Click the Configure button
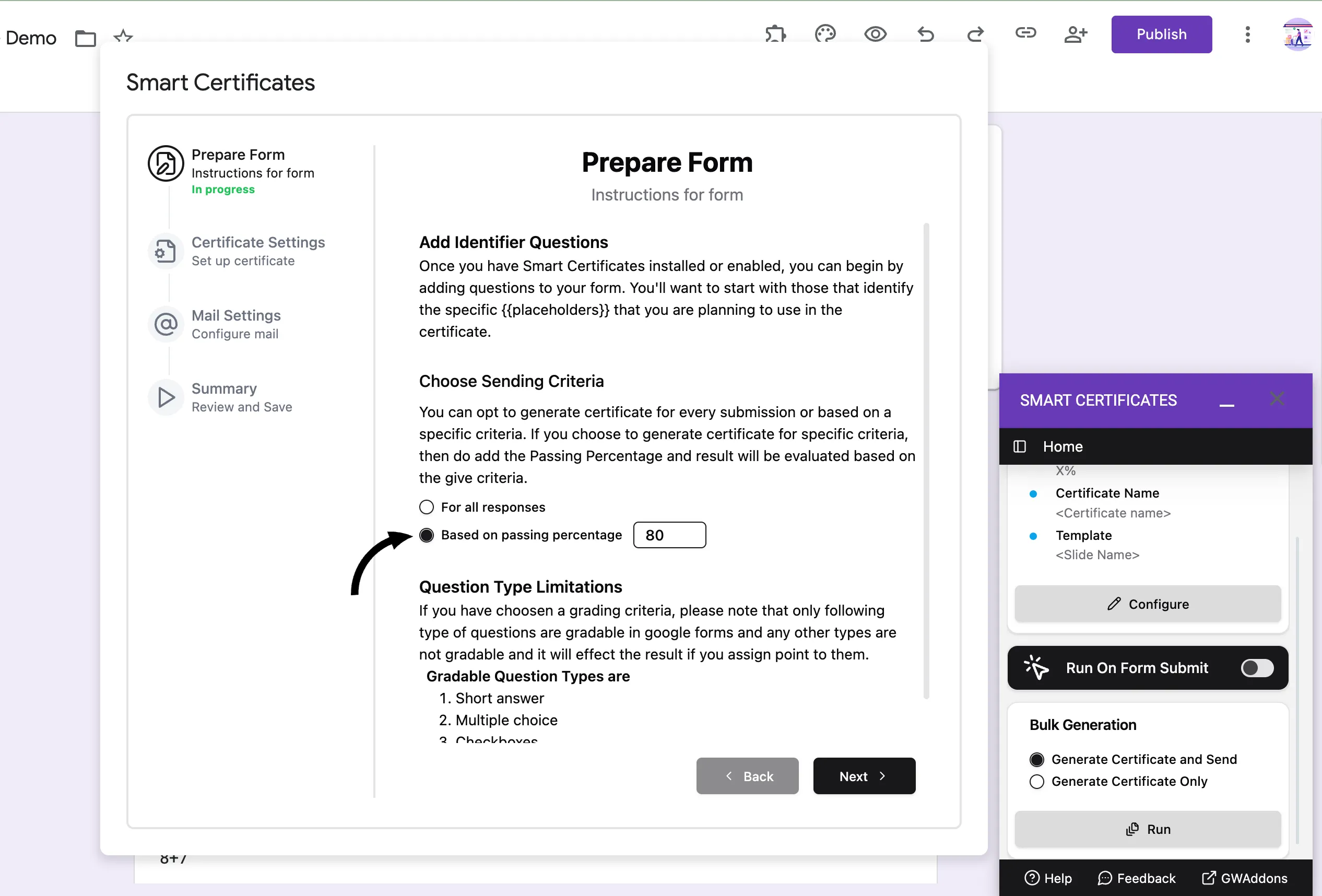This screenshot has width=1322, height=896. pos(1148,604)
